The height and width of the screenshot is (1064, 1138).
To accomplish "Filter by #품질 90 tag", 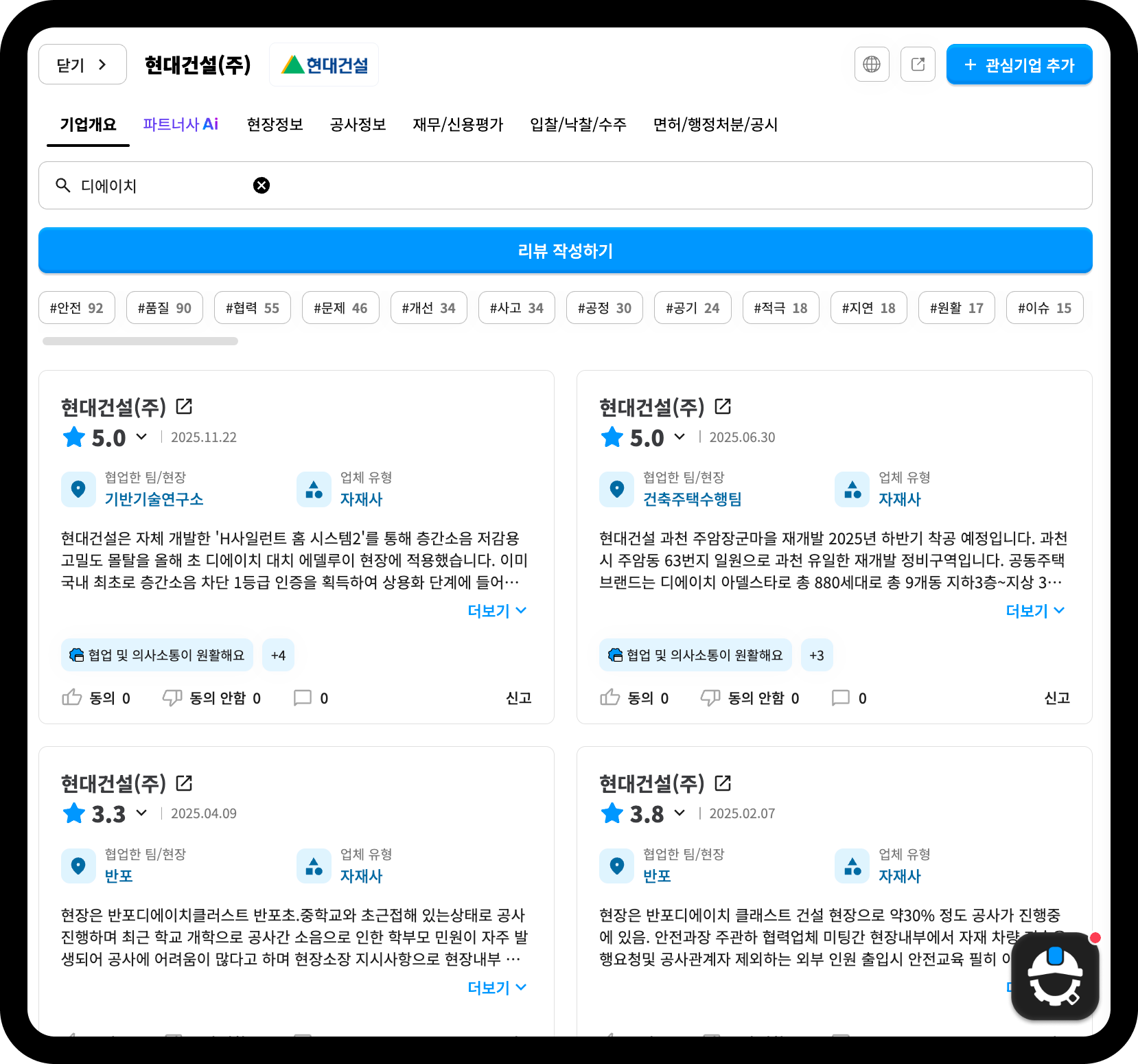I will (165, 308).
